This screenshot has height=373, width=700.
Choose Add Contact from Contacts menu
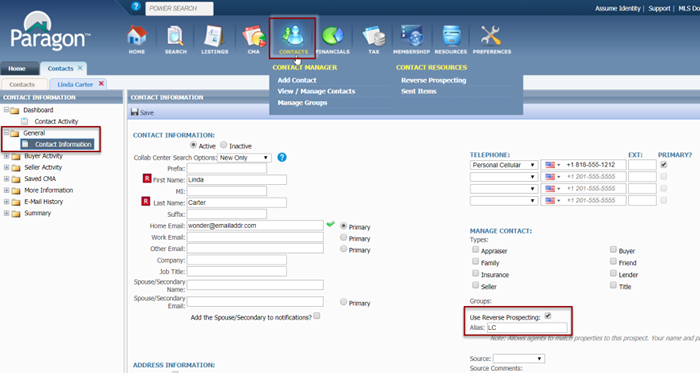click(297, 80)
